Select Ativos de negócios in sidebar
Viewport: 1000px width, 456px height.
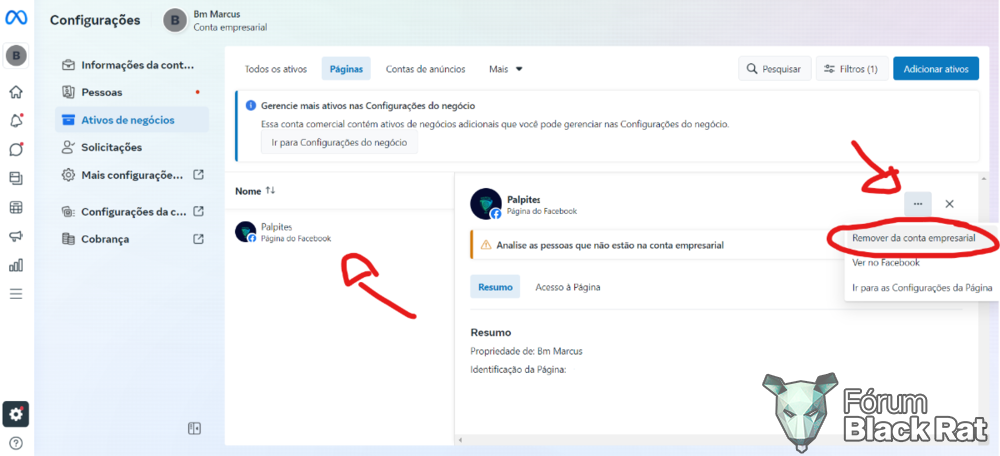132,120
